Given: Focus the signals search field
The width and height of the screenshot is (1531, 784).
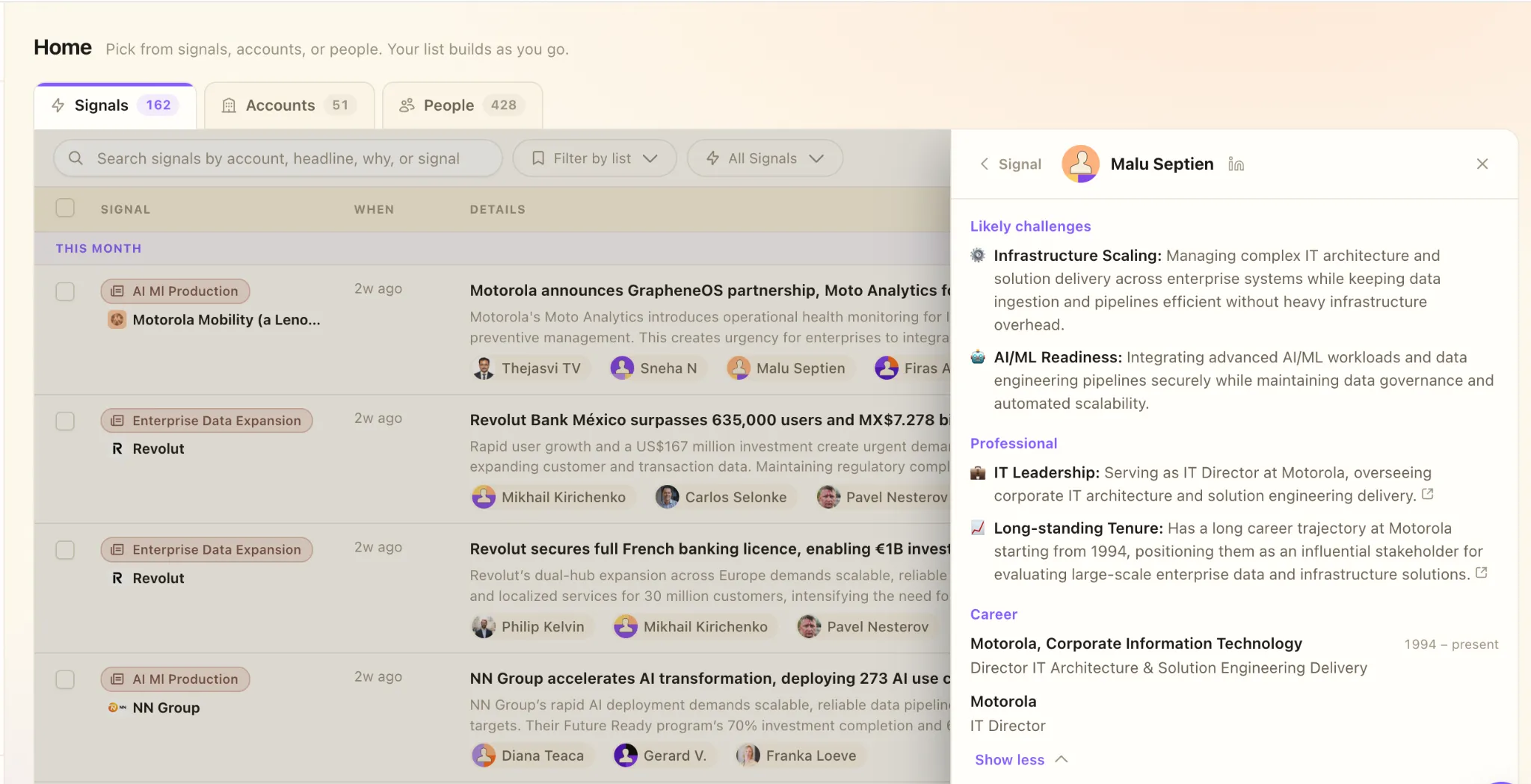Looking at the screenshot, I should pos(278,158).
